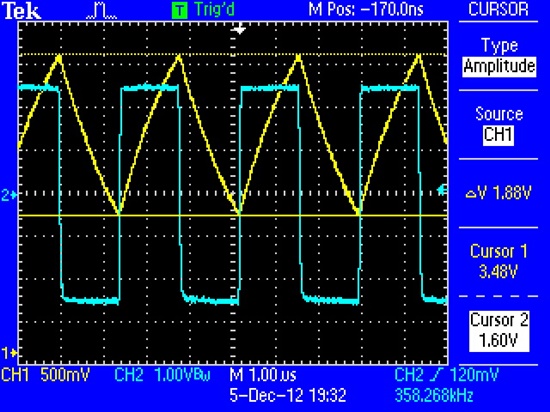Image resolution: width=550 pixels, height=412 pixels.
Task: Click the CH1 500mV scale readout
Action: pos(46,375)
